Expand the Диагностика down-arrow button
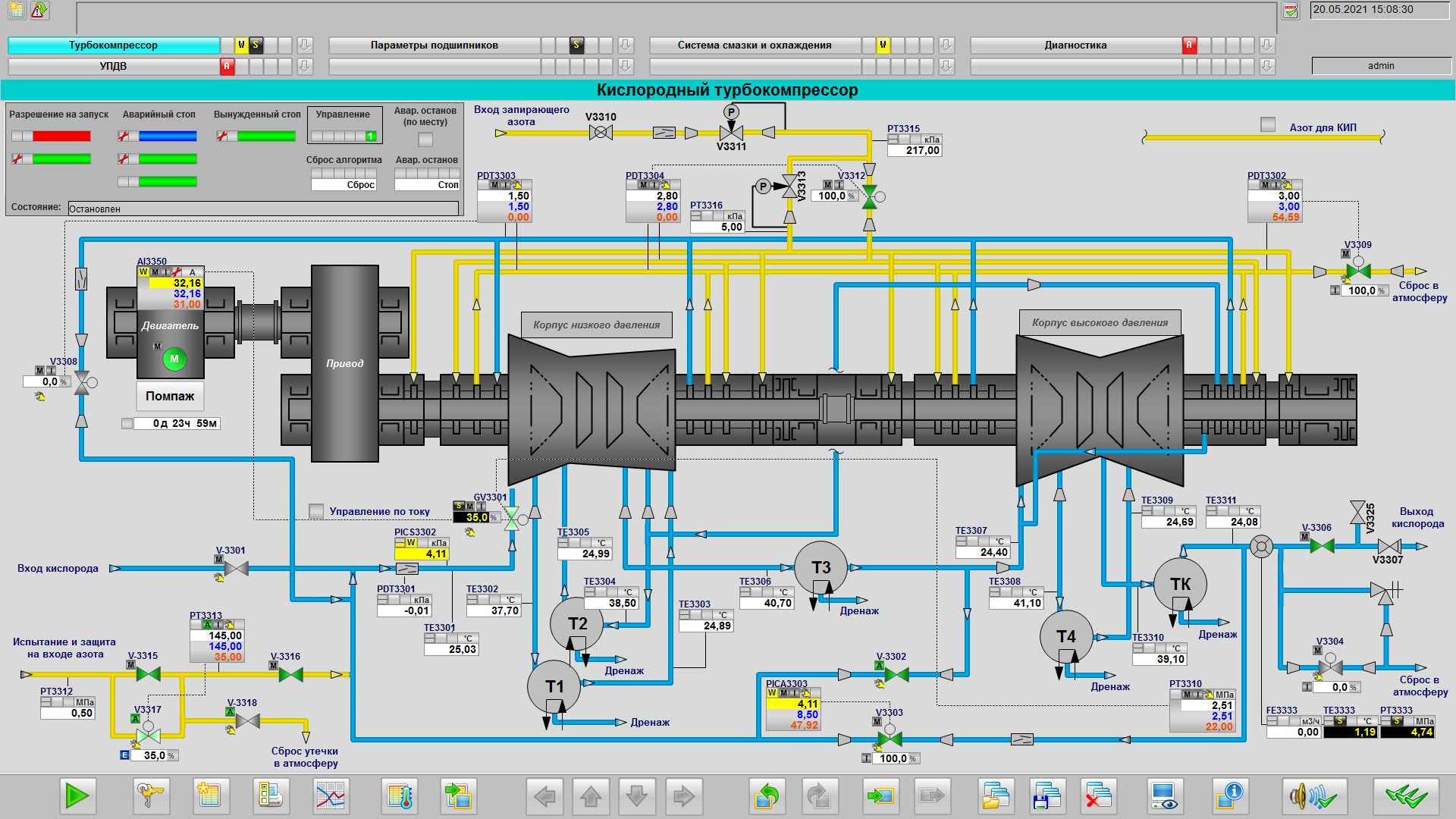This screenshot has width=1456, height=819. 1267,45
